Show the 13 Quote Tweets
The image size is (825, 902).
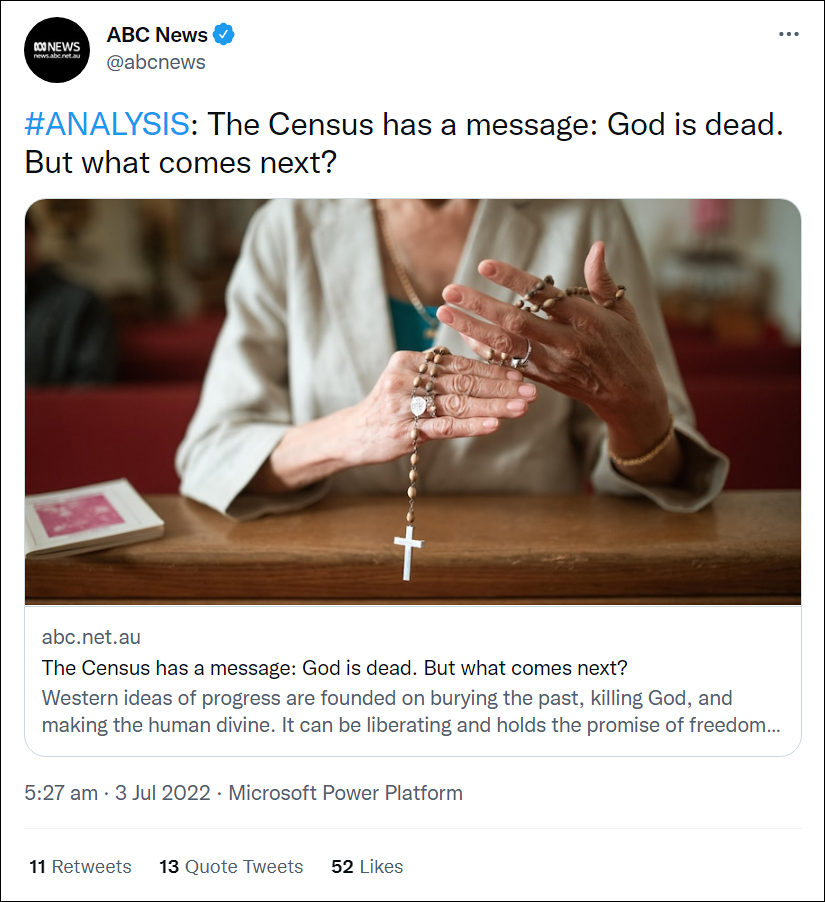point(231,866)
